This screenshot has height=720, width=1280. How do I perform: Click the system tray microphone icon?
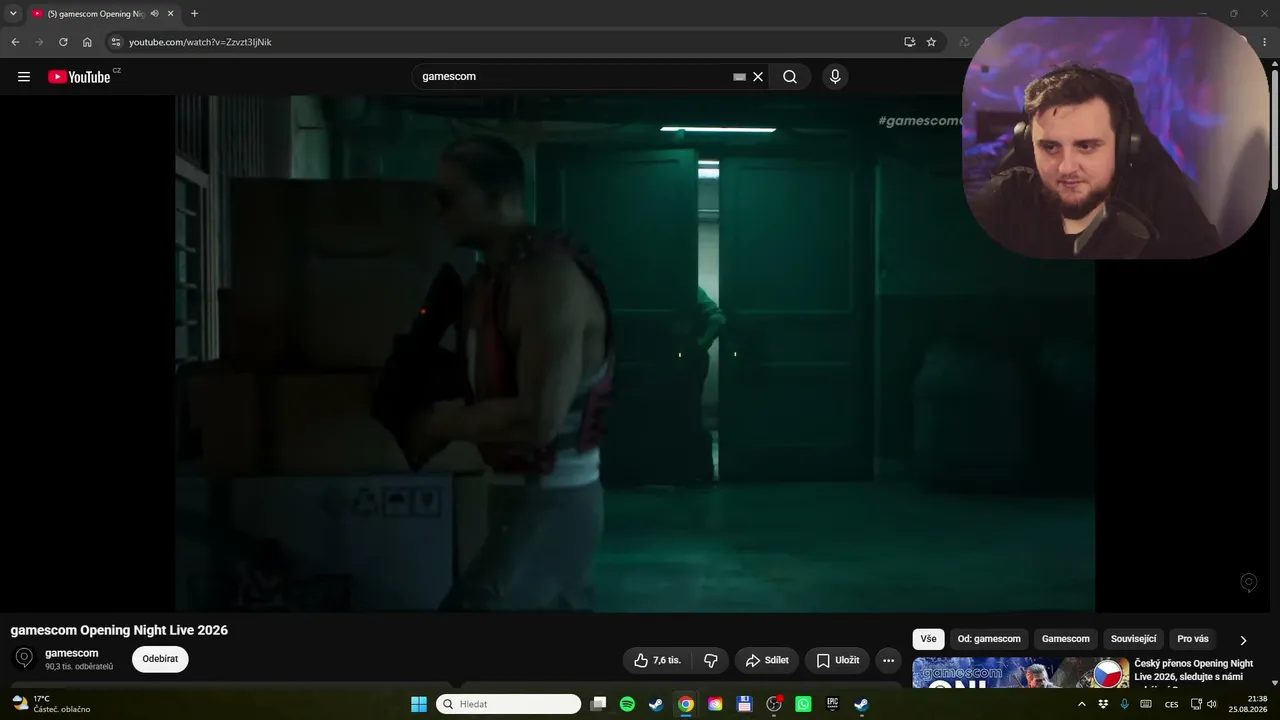coord(1125,704)
